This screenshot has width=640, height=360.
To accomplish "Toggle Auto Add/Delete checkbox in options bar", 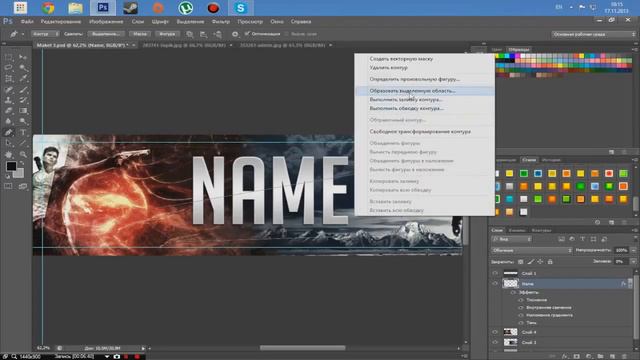I will pos(247,34).
